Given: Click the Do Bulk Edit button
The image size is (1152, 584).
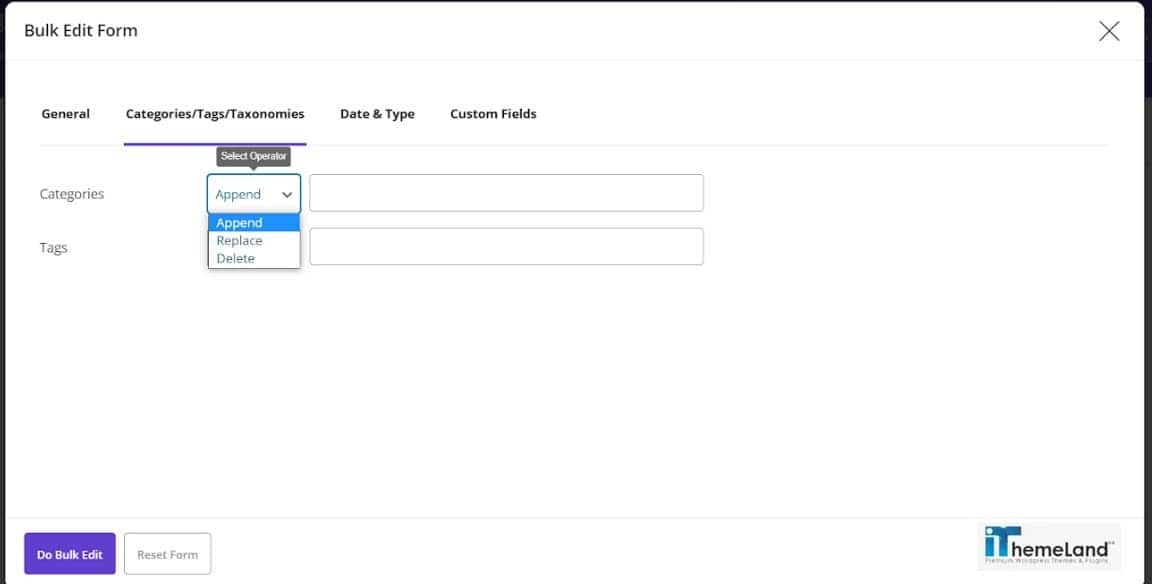Looking at the screenshot, I should [x=68, y=553].
